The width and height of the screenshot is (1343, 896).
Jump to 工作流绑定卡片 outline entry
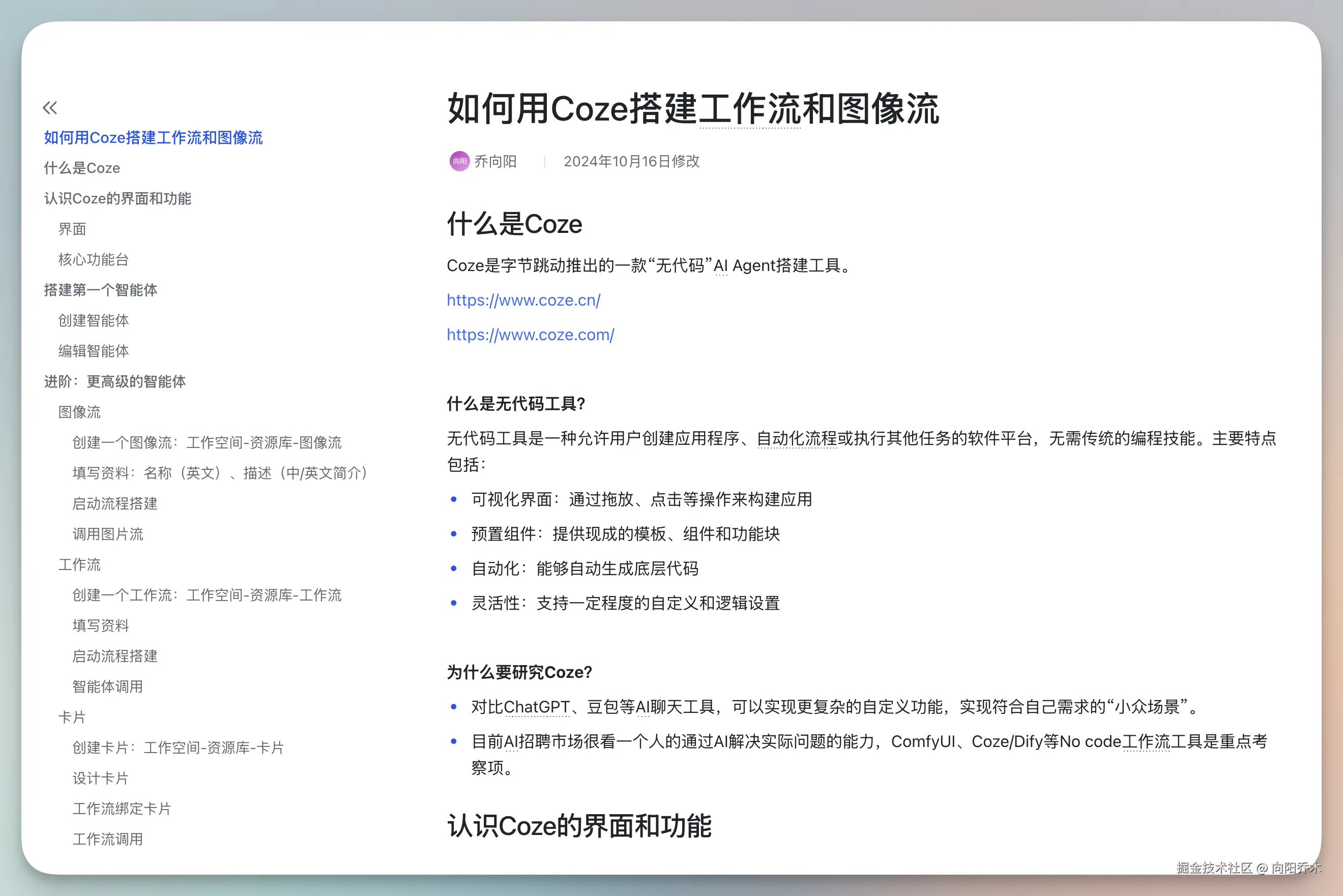[121, 809]
